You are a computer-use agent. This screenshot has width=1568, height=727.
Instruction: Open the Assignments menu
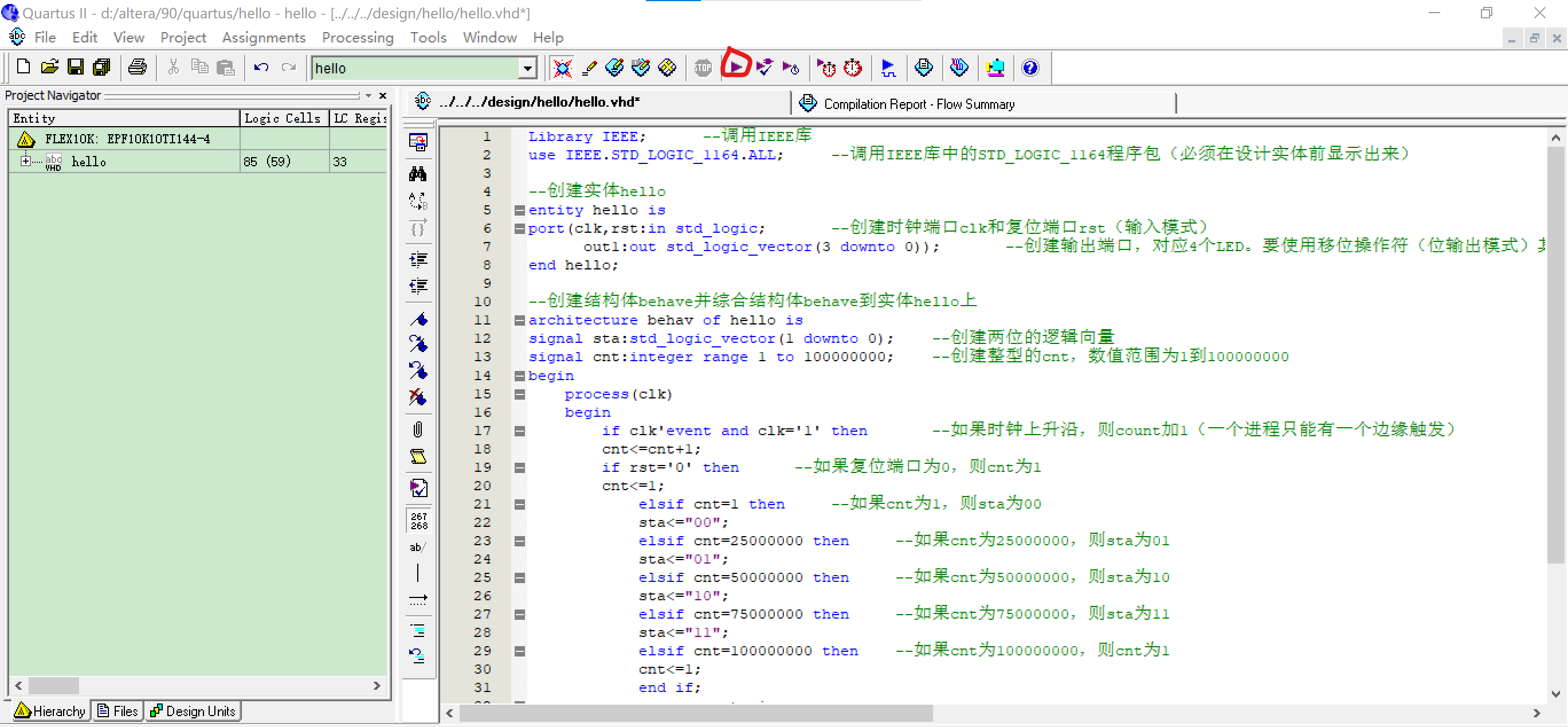point(264,38)
